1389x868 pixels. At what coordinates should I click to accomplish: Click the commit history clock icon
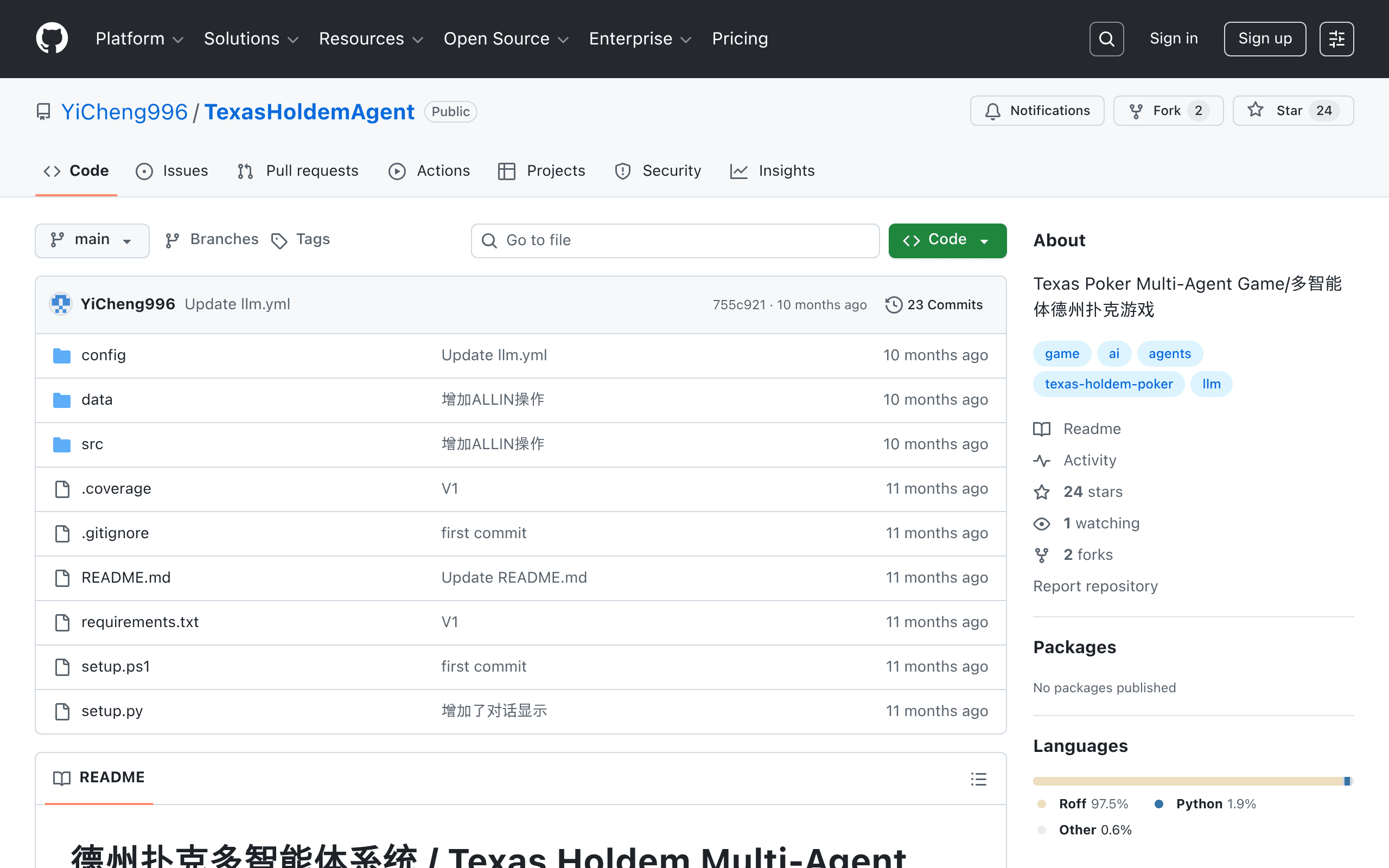893,304
